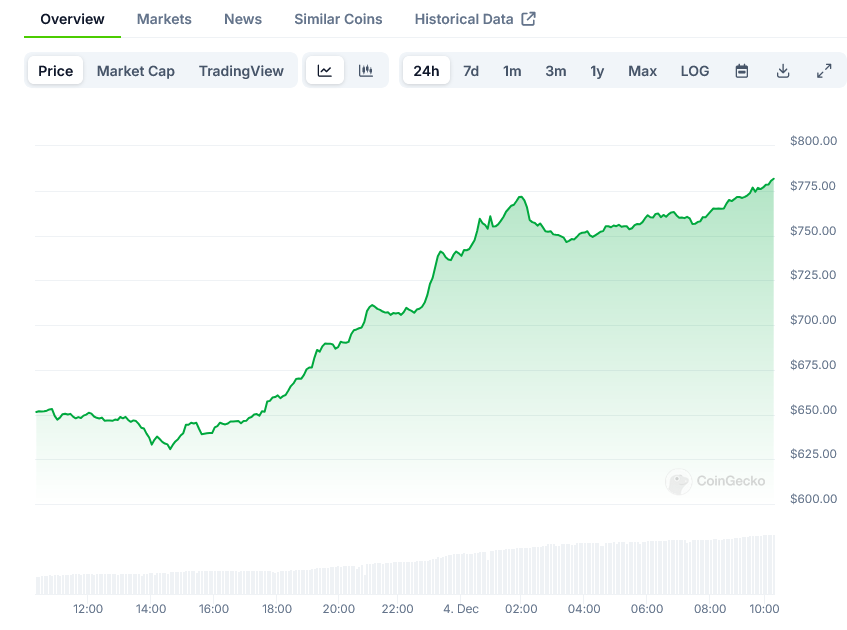
Task: Select the 24h time range
Action: 426,71
